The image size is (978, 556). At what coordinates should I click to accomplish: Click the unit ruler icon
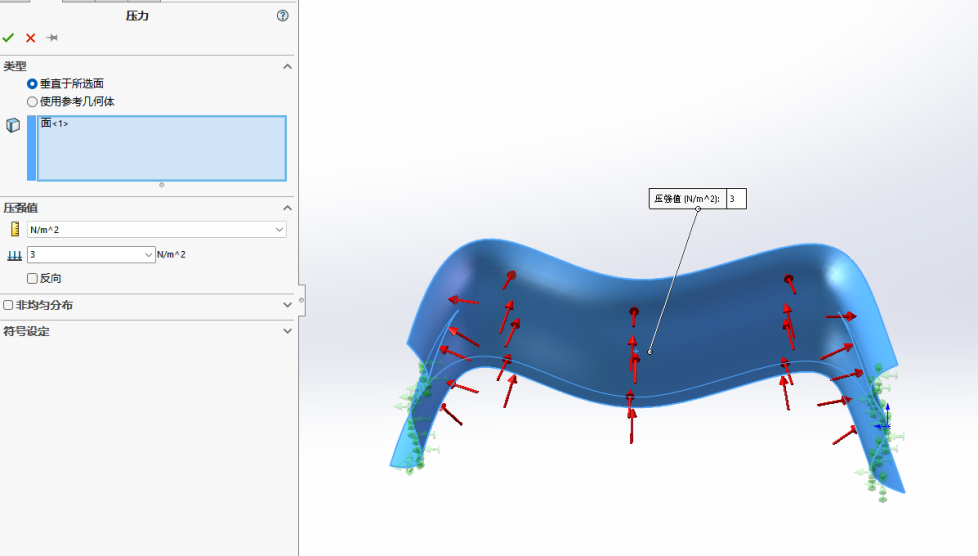coord(15,229)
